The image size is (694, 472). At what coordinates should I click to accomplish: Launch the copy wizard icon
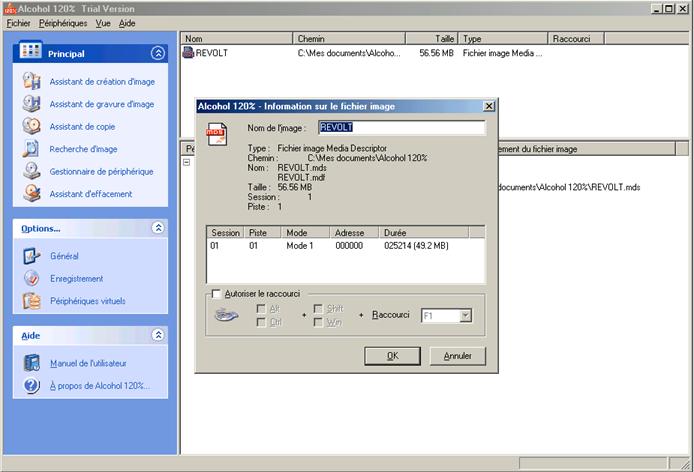tap(32, 126)
